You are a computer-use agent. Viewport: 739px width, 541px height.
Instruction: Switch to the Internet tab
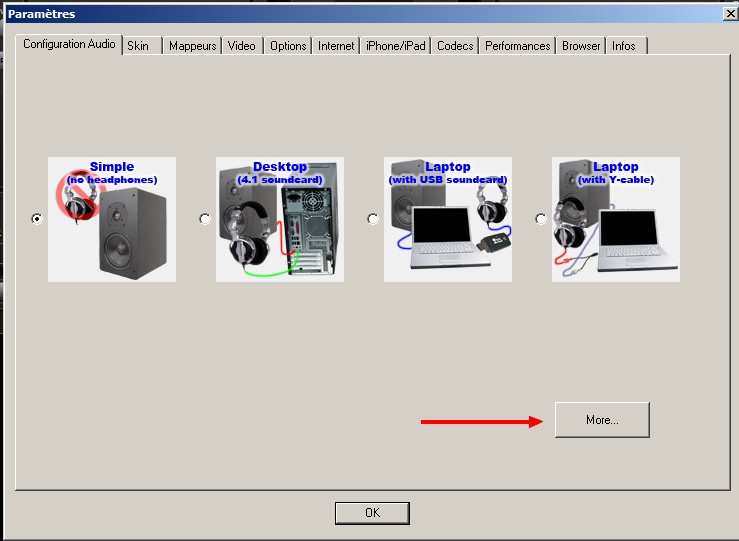[336, 46]
